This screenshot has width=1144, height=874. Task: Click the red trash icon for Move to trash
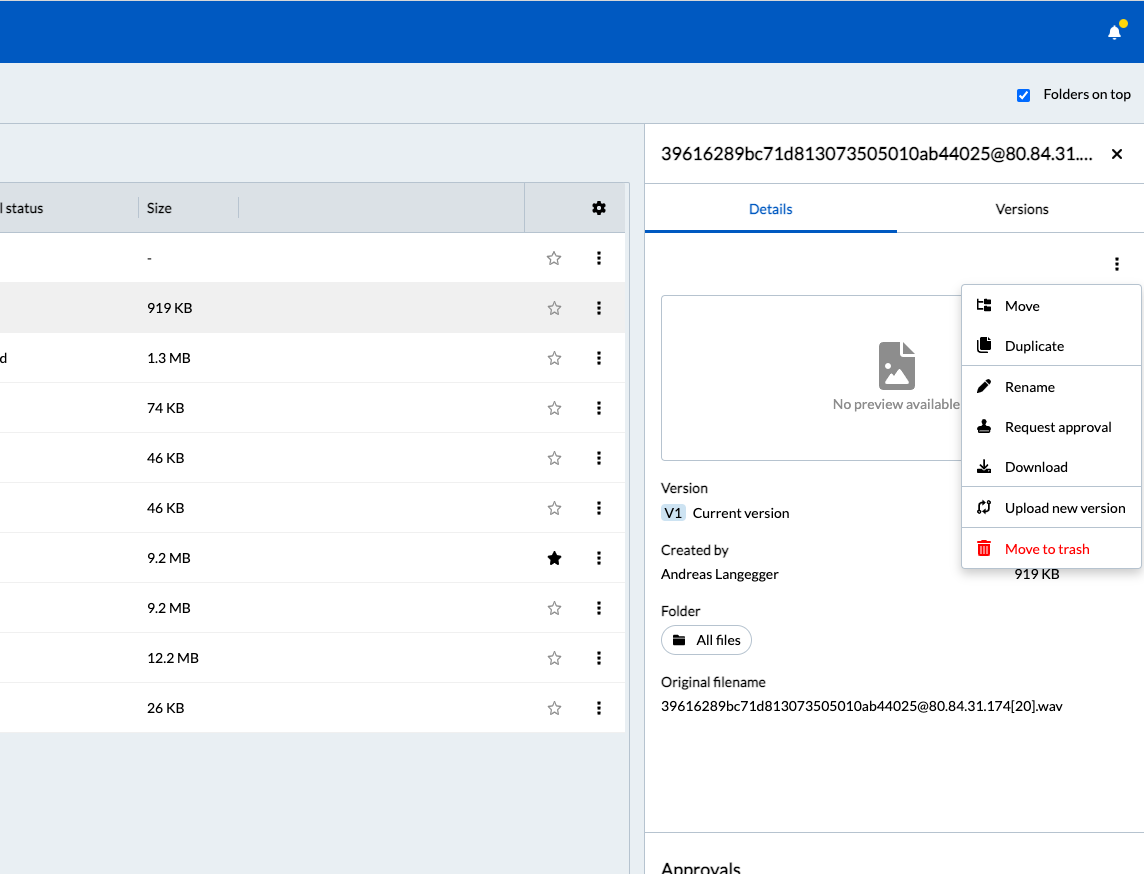click(x=984, y=548)
